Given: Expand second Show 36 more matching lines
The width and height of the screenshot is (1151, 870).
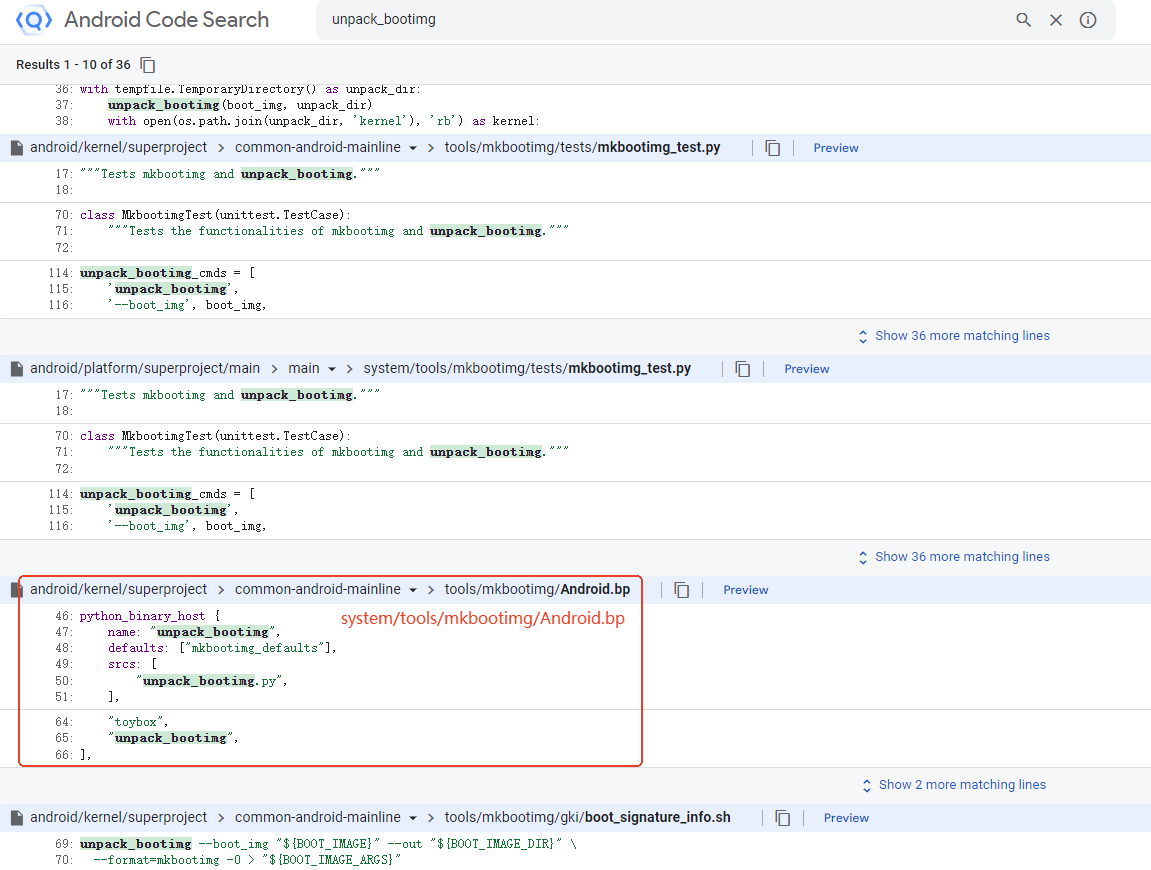Looking at the screenshot, I should point(954,557).
